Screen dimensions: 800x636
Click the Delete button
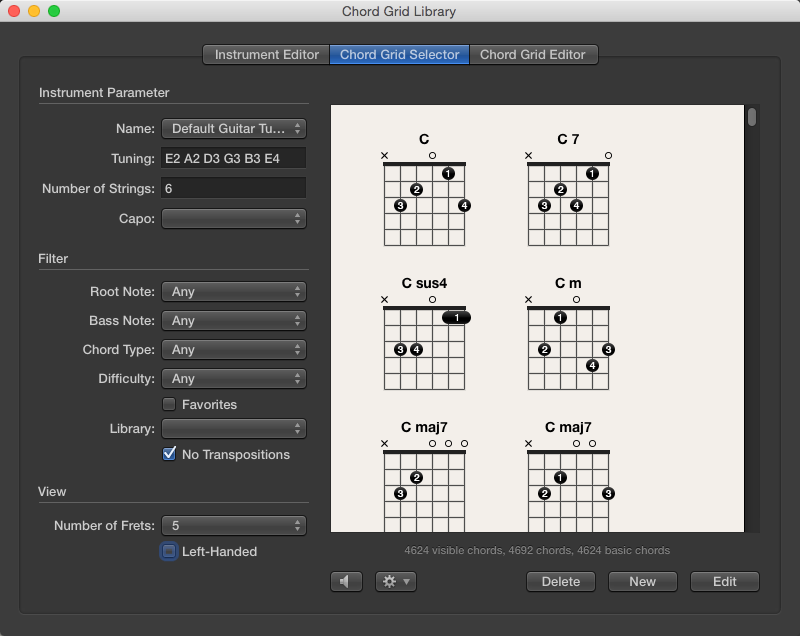561,581
